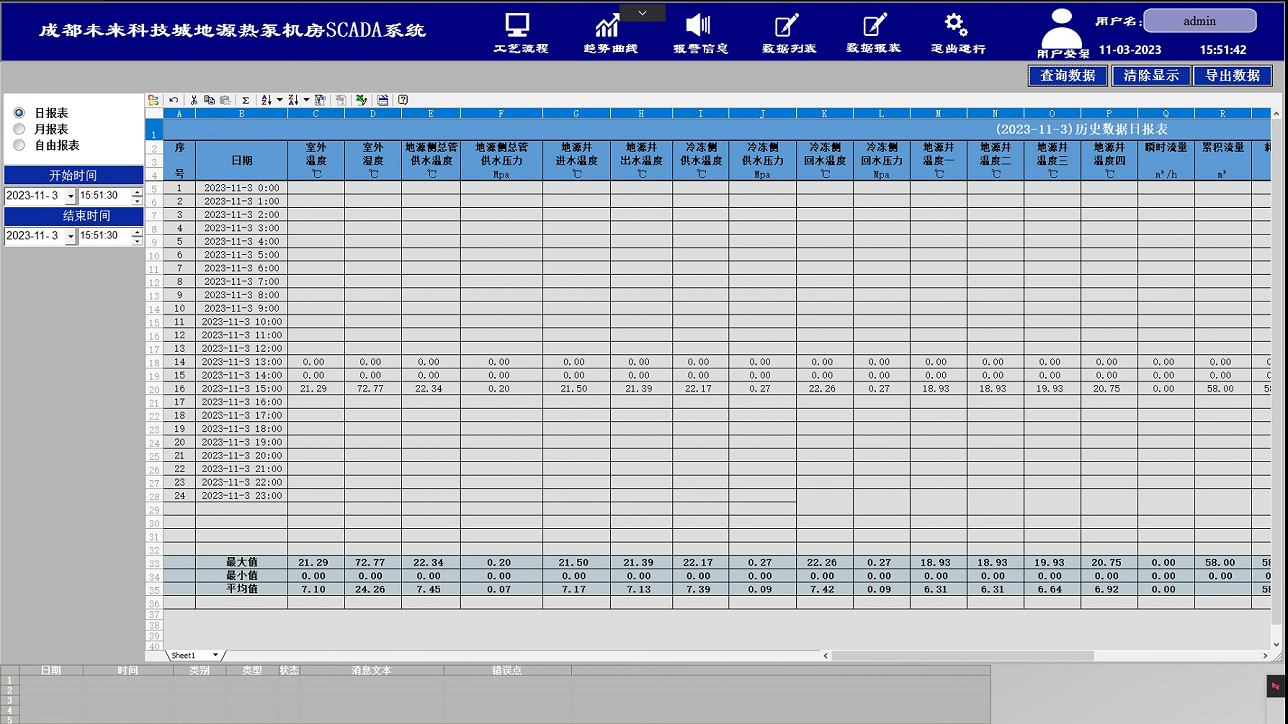Open the 趋势曲线 trend curve view
The image size is (1288, 724).
[x=609, y=34]
